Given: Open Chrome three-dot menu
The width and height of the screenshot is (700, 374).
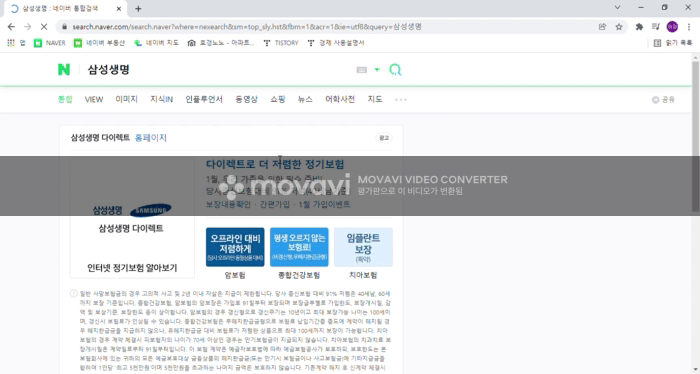Looking at the screenshot, I should pos(688,27).
